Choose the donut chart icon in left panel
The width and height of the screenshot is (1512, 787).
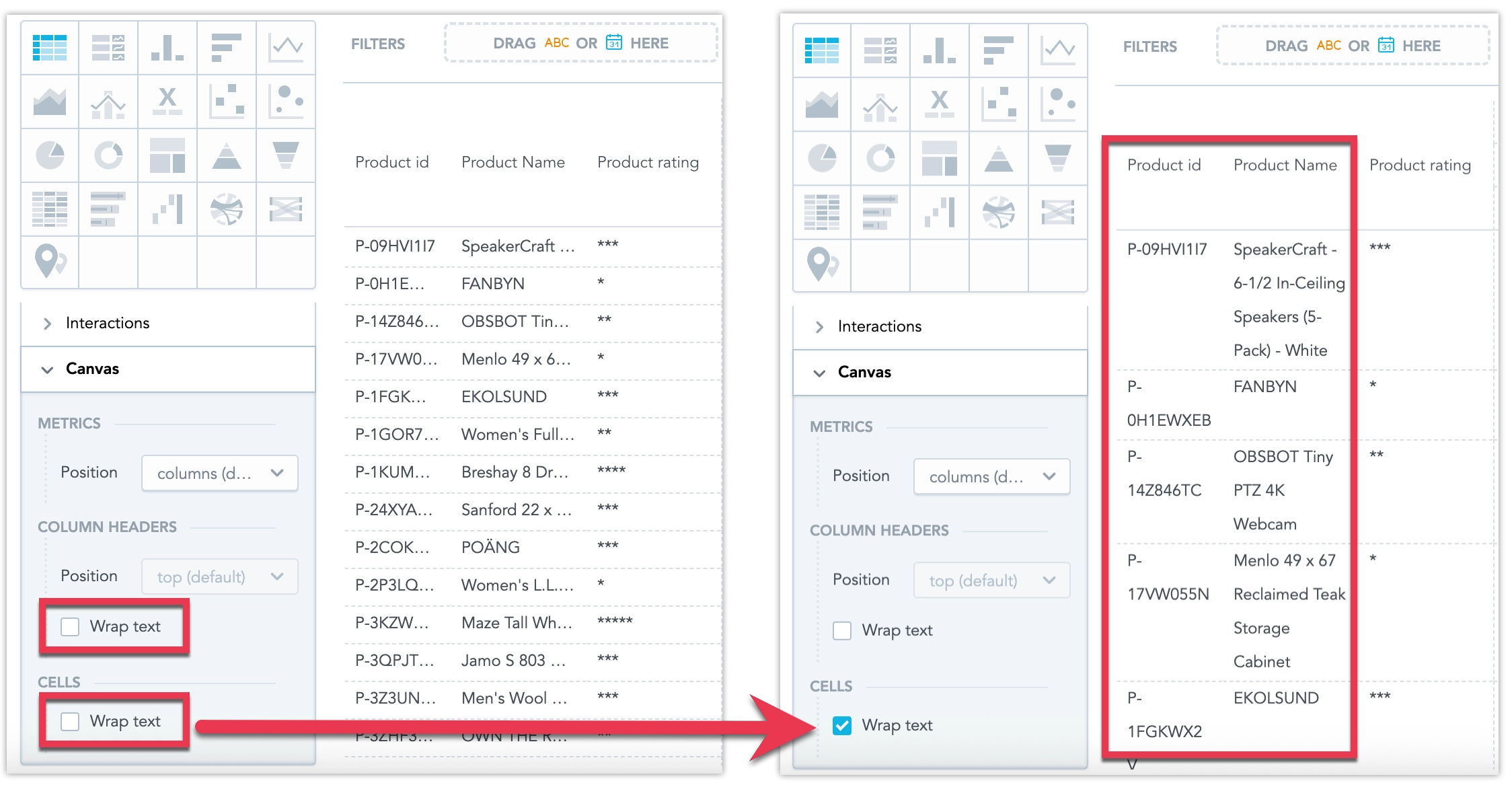point(108,155)
